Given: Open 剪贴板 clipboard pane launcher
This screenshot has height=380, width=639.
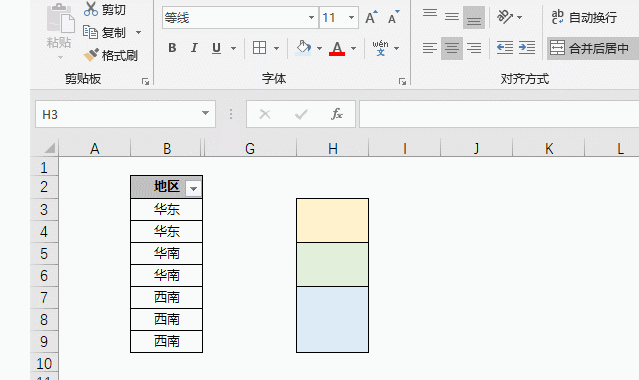Looking at the screenshot, I should pos(145,82).
